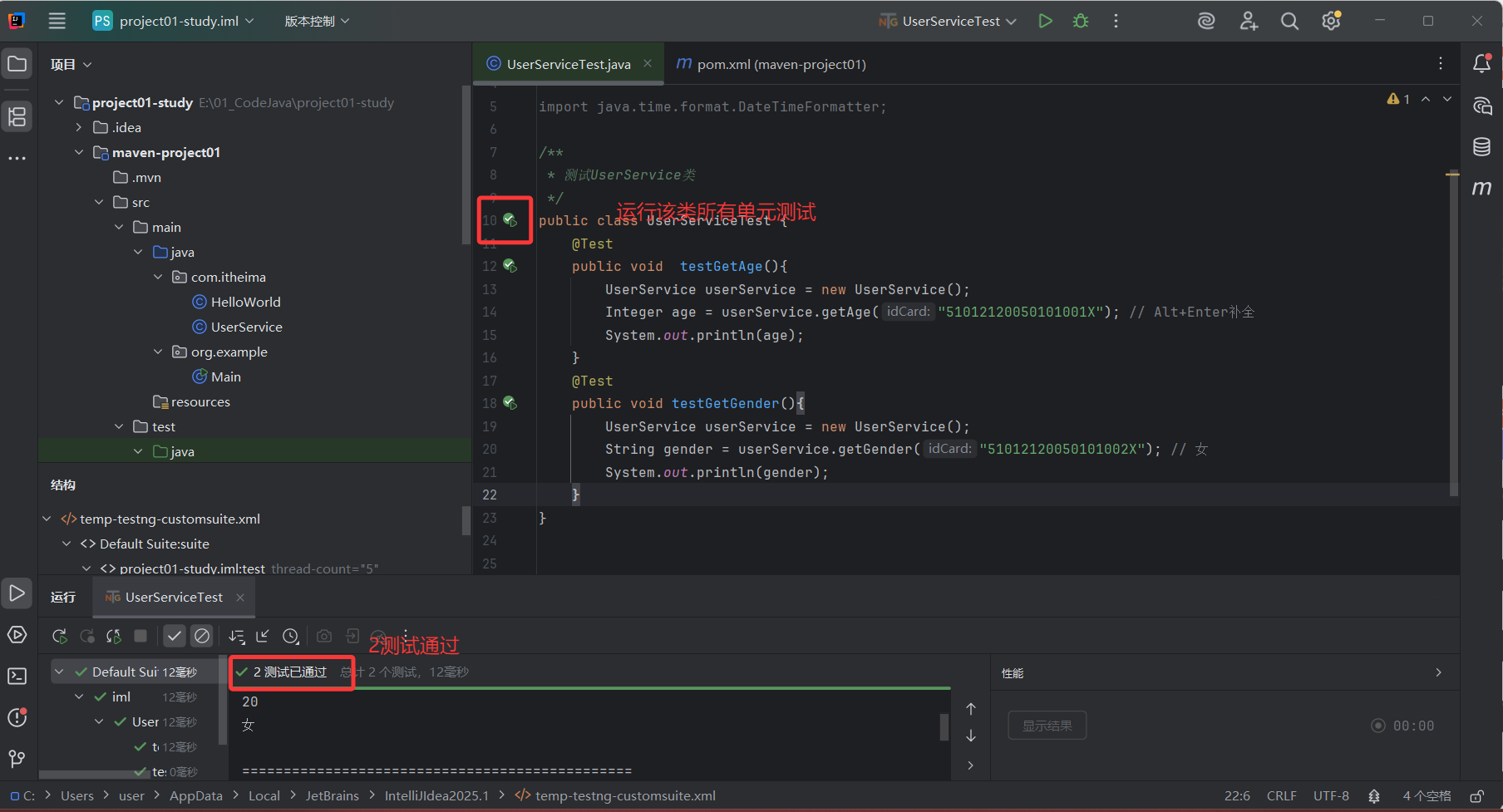The height and width of the screenshot is (812, 1503).
Task: Open the Notifications bell
Action: coord(1481,63)
